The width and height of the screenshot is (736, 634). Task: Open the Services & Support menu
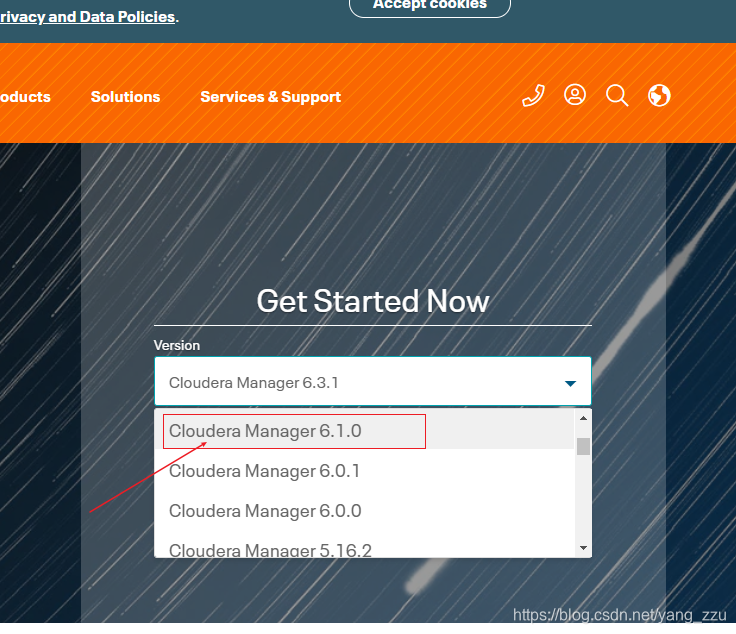tap(270, 97)
